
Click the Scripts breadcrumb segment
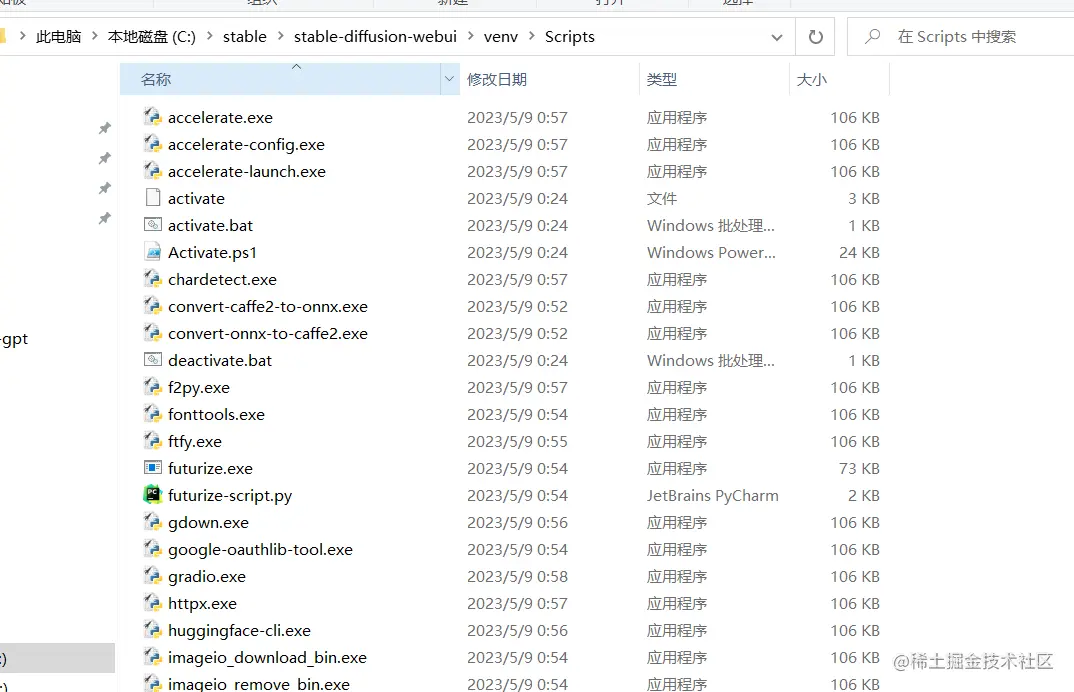point(570,36)
